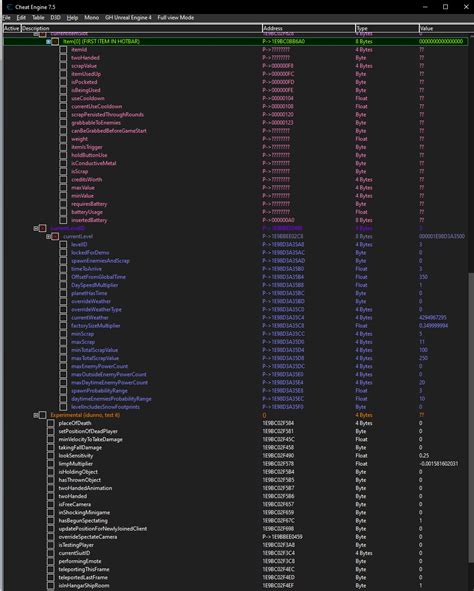Tick the takingFallDamage checkbox
The height and width of the screenshot is (591, 474).
51,447
